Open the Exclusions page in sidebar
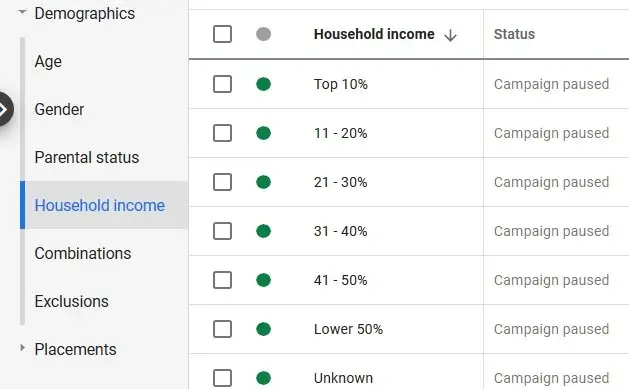629x389 pixels. [x=71, y=301]
